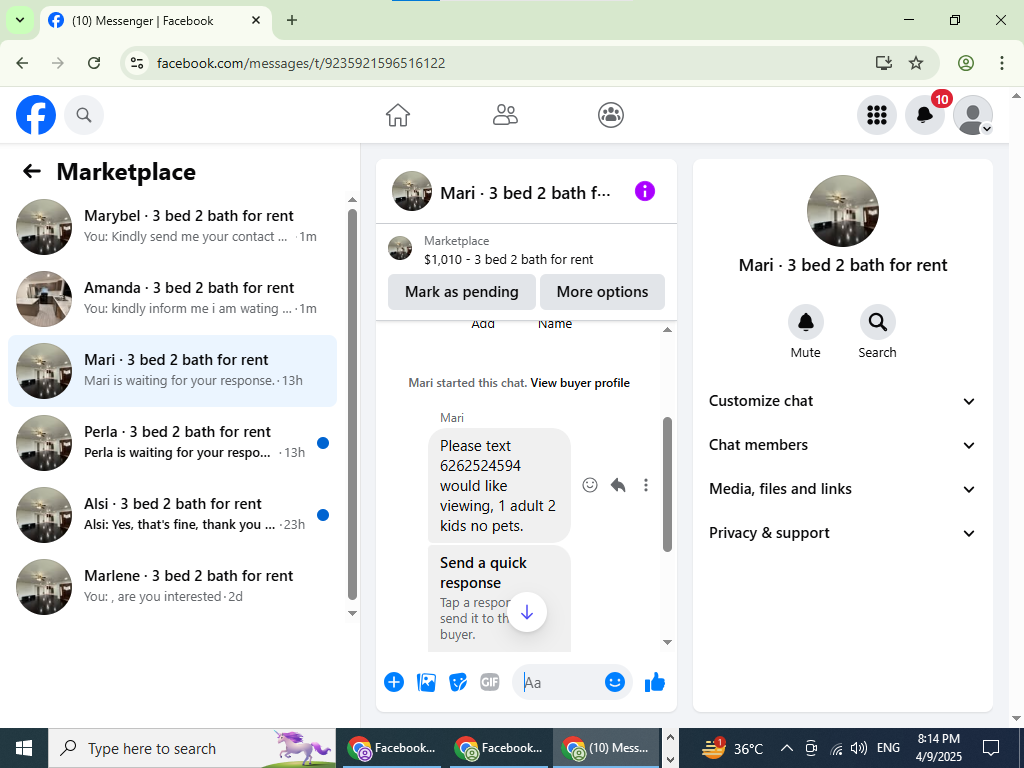Viewport: 1024px width, 768px height.
Task: Open Marlene's conversation in the list
Action: [172, 586]
